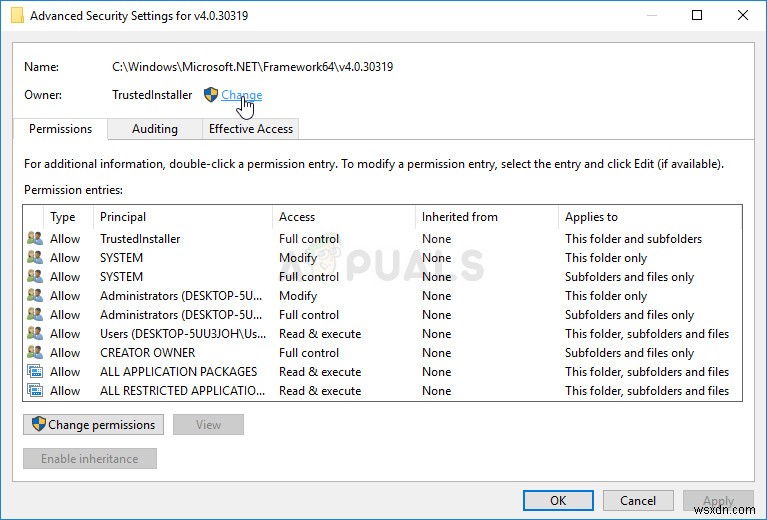This screenshot has width=767, height=520.
Task: Open the Change owner link
Action: pos(241,95)
